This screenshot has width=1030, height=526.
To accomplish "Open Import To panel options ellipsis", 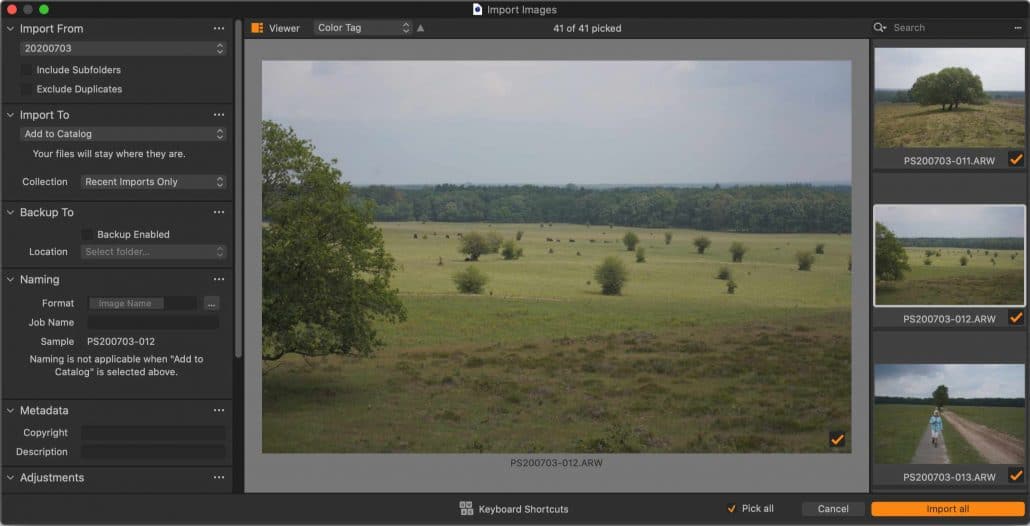I will coord(219,115).
